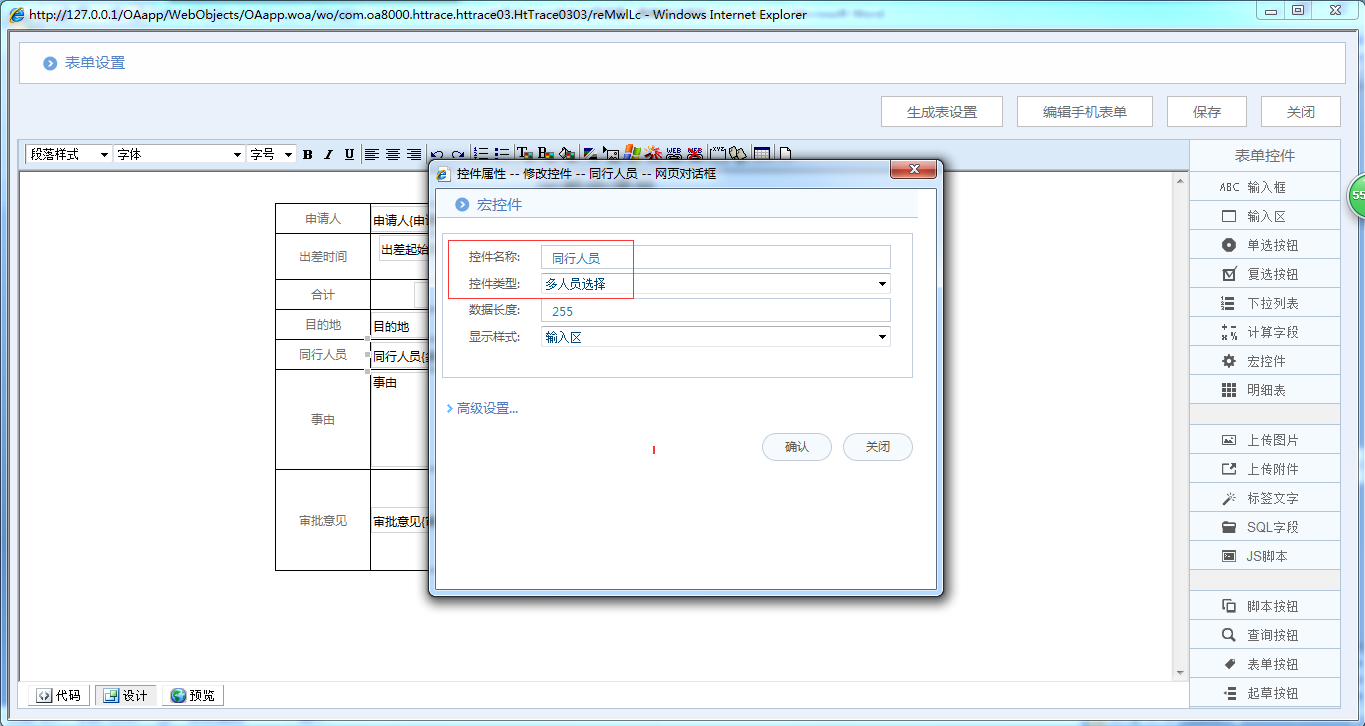Add 起草按钮 control from sidebar
1365x726 pixels.
click(1264, 693)
